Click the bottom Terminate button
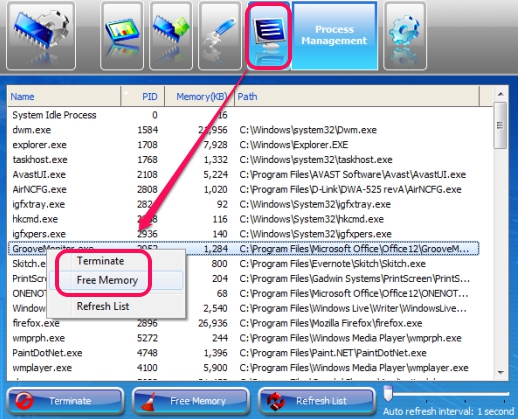This screenshot has width=518, height=419. click(65, 401)
